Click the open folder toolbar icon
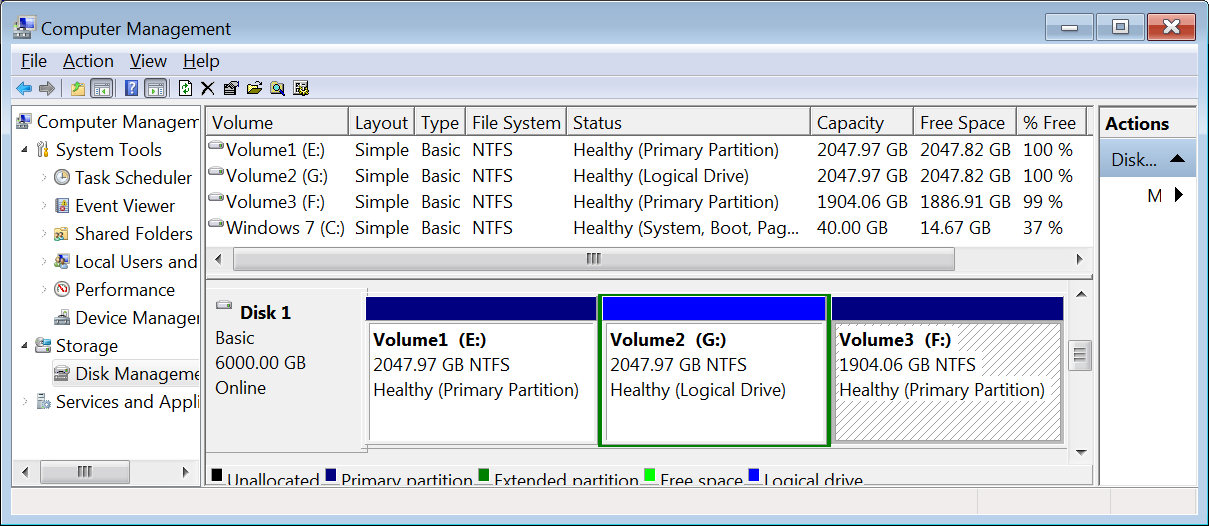Image resolution: width=1209 pixels, height=526 pixels. click(x=254, y=88)
